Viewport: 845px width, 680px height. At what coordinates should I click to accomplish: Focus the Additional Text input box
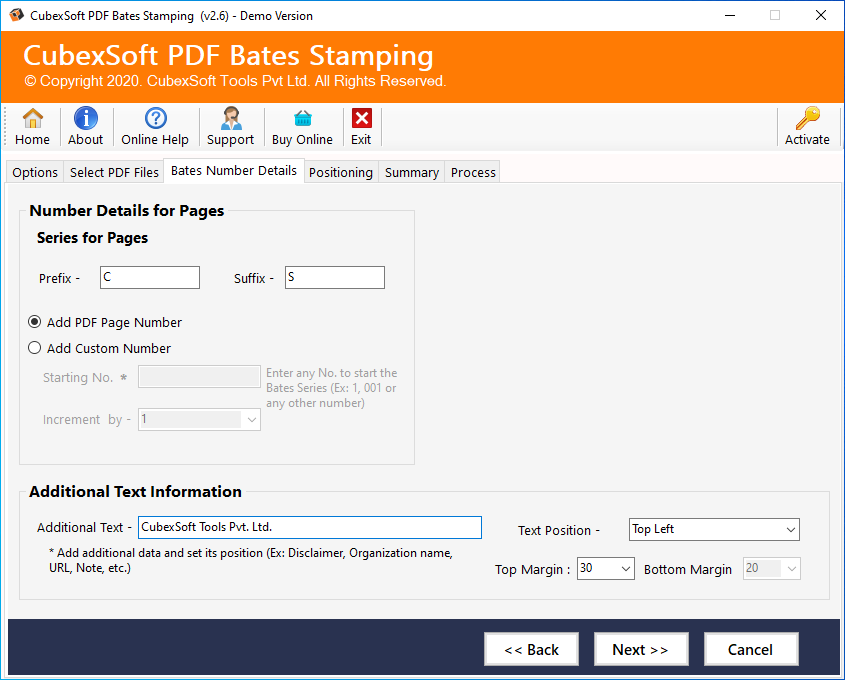tap(309, 527)
